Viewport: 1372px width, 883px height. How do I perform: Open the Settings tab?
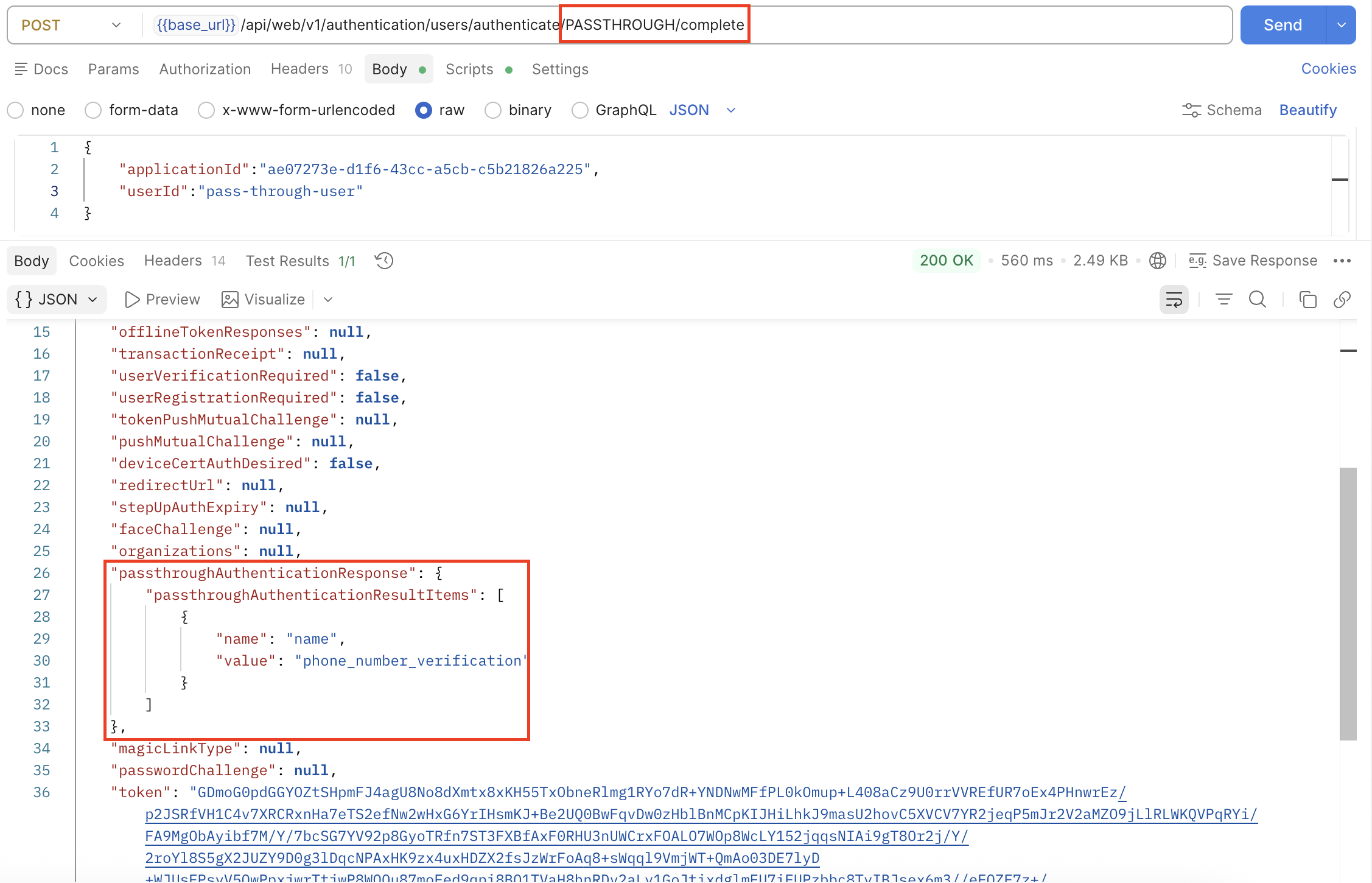tap(560, 69)
